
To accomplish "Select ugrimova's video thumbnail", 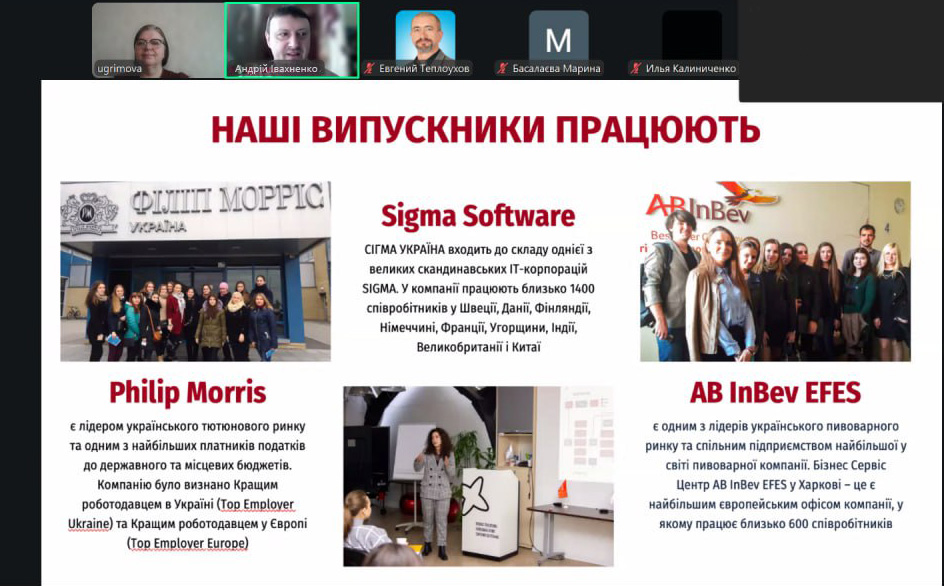I will click(158, 40).
